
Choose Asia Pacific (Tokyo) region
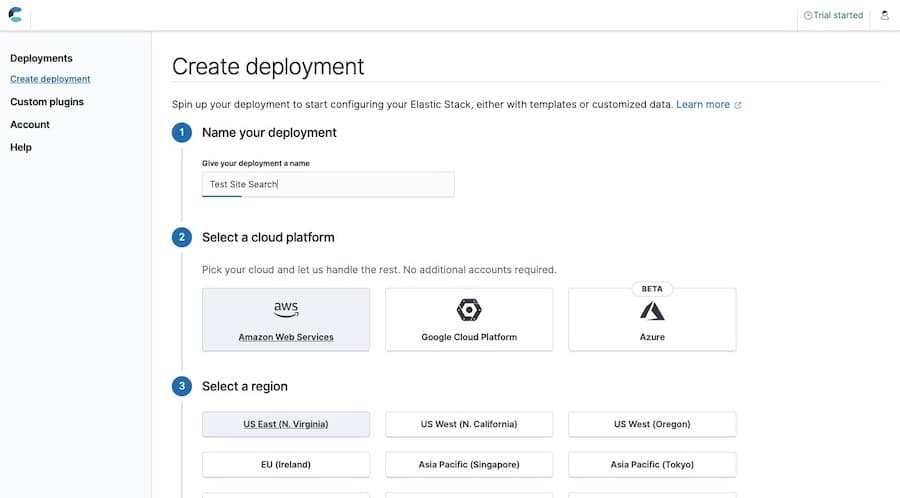point(652,464)
